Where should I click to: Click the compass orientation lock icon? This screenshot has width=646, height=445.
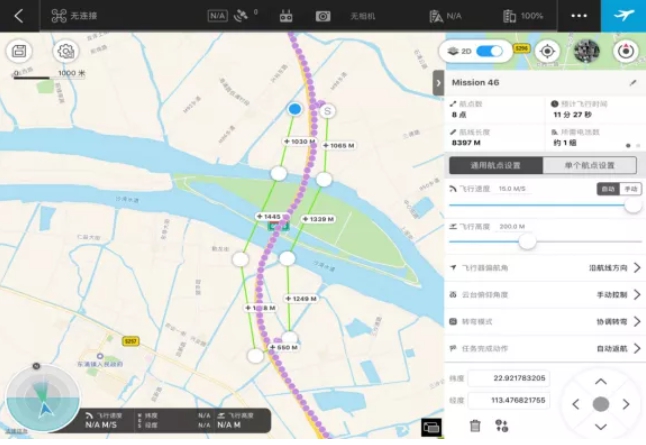(625, 51)
